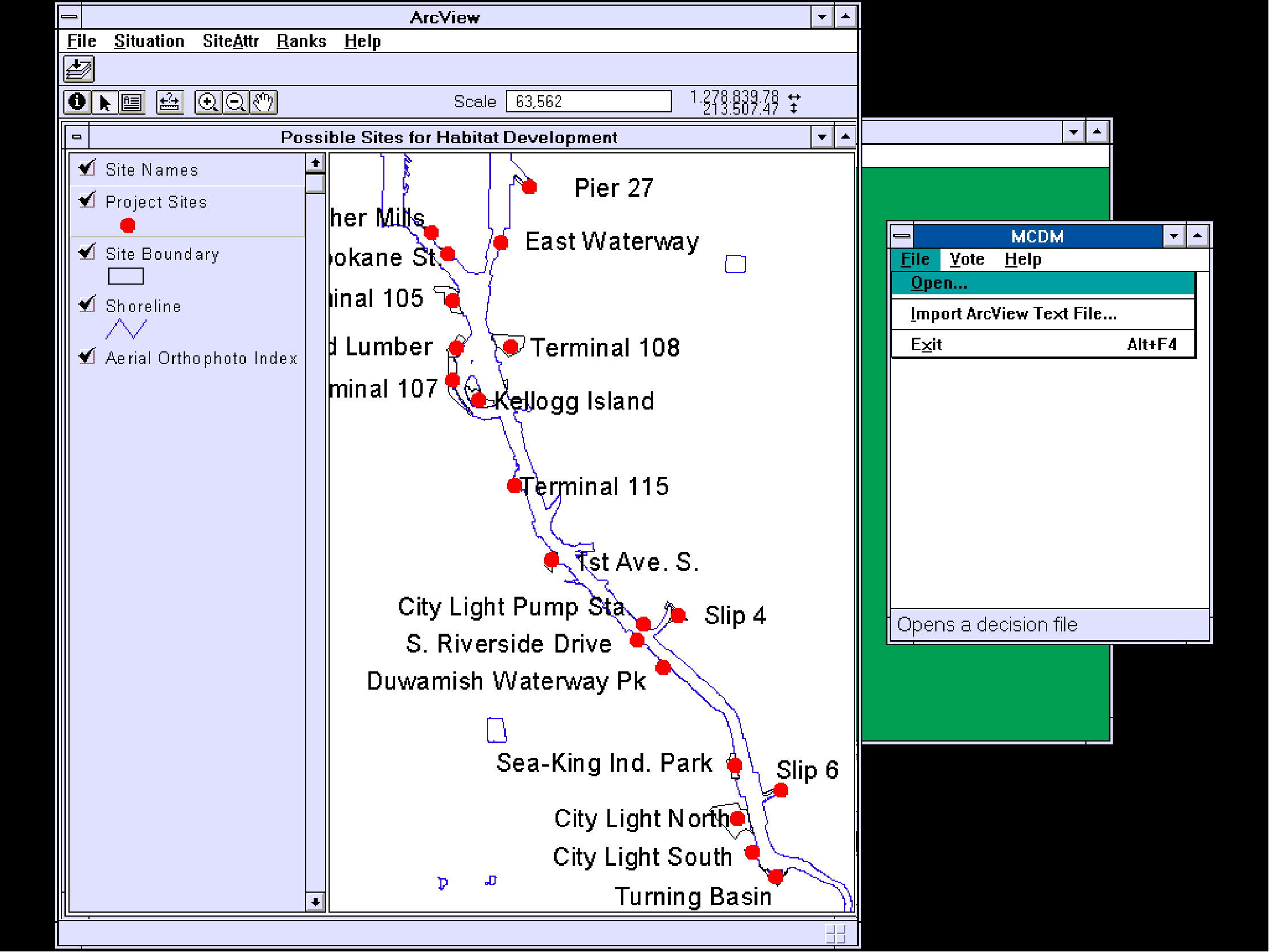Click Exit in the MCDM menu
The image size is (1269, 952).
pos(926,345)
